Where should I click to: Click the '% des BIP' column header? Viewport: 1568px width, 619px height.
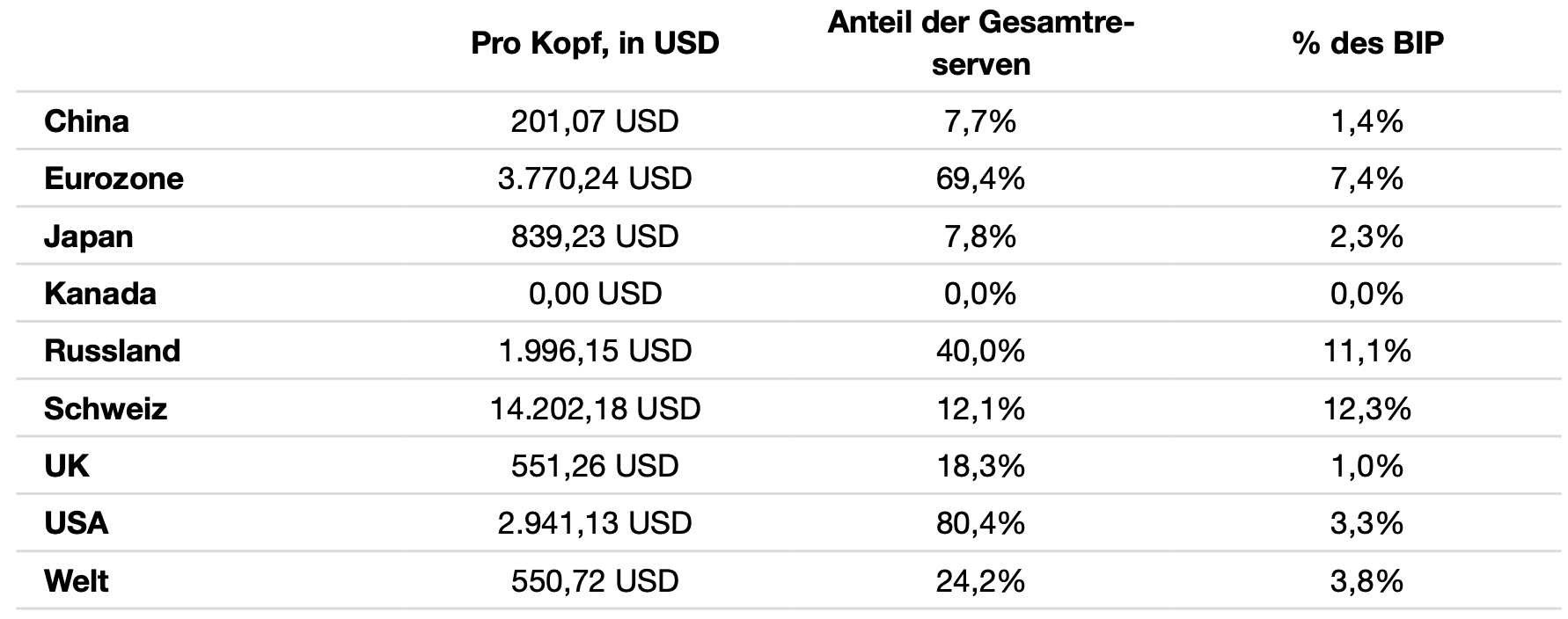pyautogui.click(x=1367, y=44)
